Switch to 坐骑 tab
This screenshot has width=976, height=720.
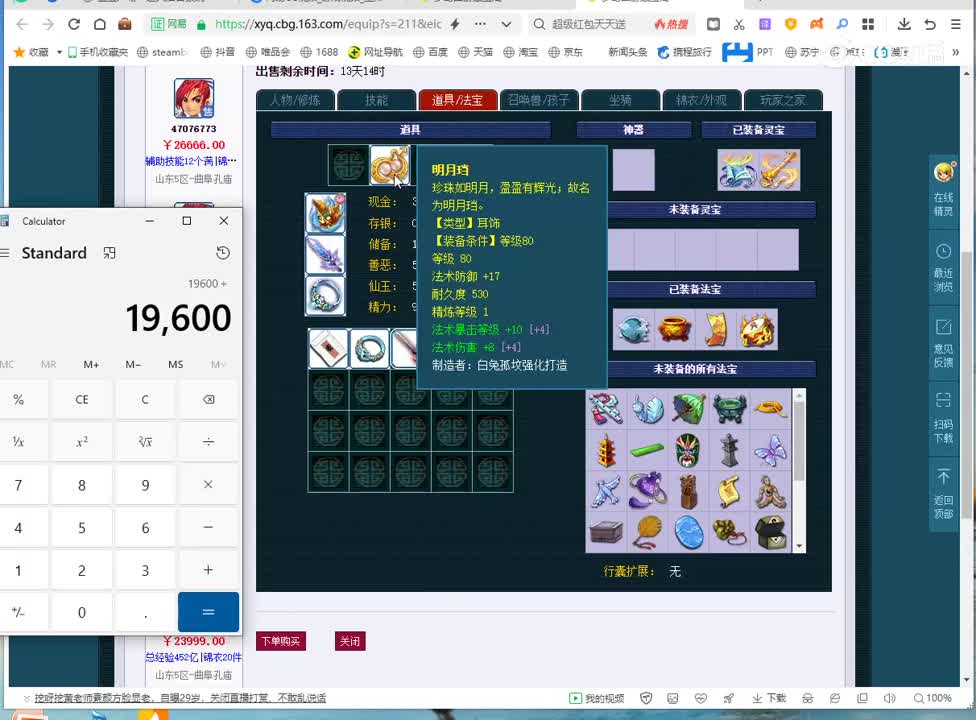(x=620, y=100)
